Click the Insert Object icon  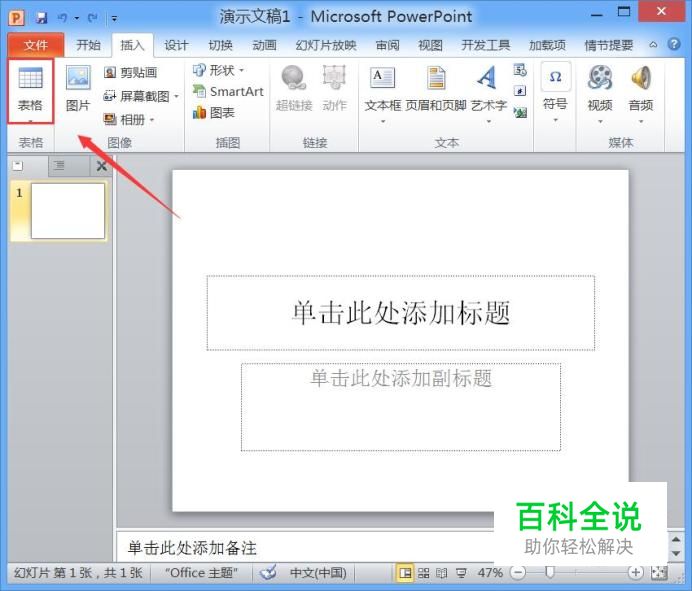pyautogui.click(x=520, y=113)
